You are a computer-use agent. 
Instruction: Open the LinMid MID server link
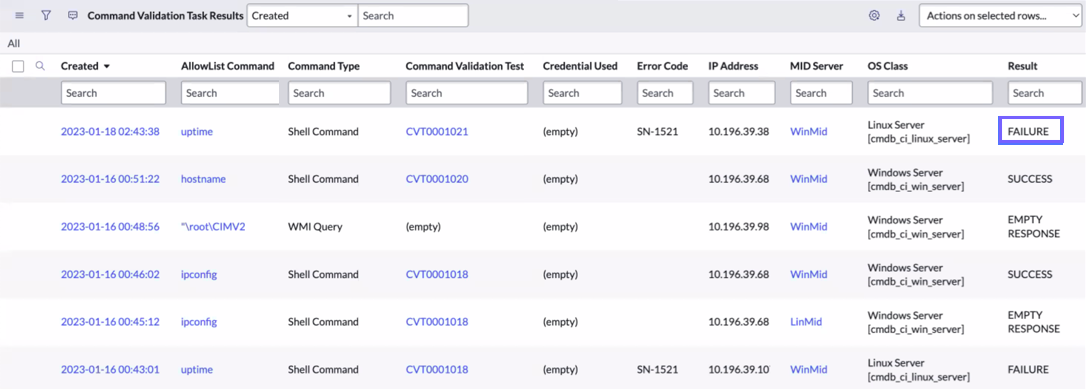pos(806,322)
